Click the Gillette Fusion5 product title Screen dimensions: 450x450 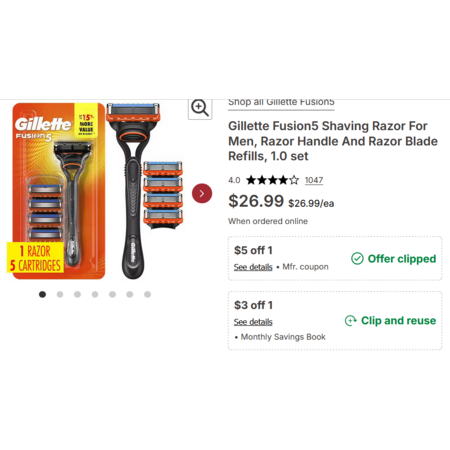click(x=333, y=141)
